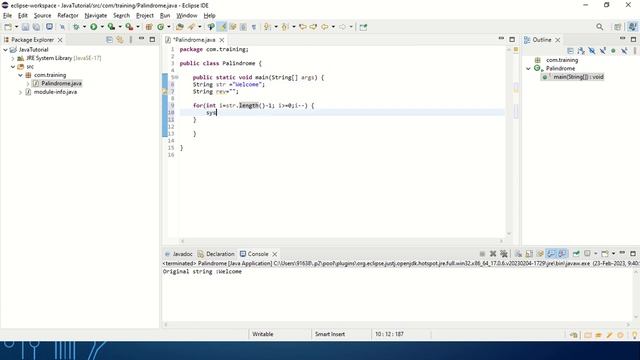Minimize the Package Explorer panel
The width and height of the screenshot is (640, 360).
tap(141, 39)
